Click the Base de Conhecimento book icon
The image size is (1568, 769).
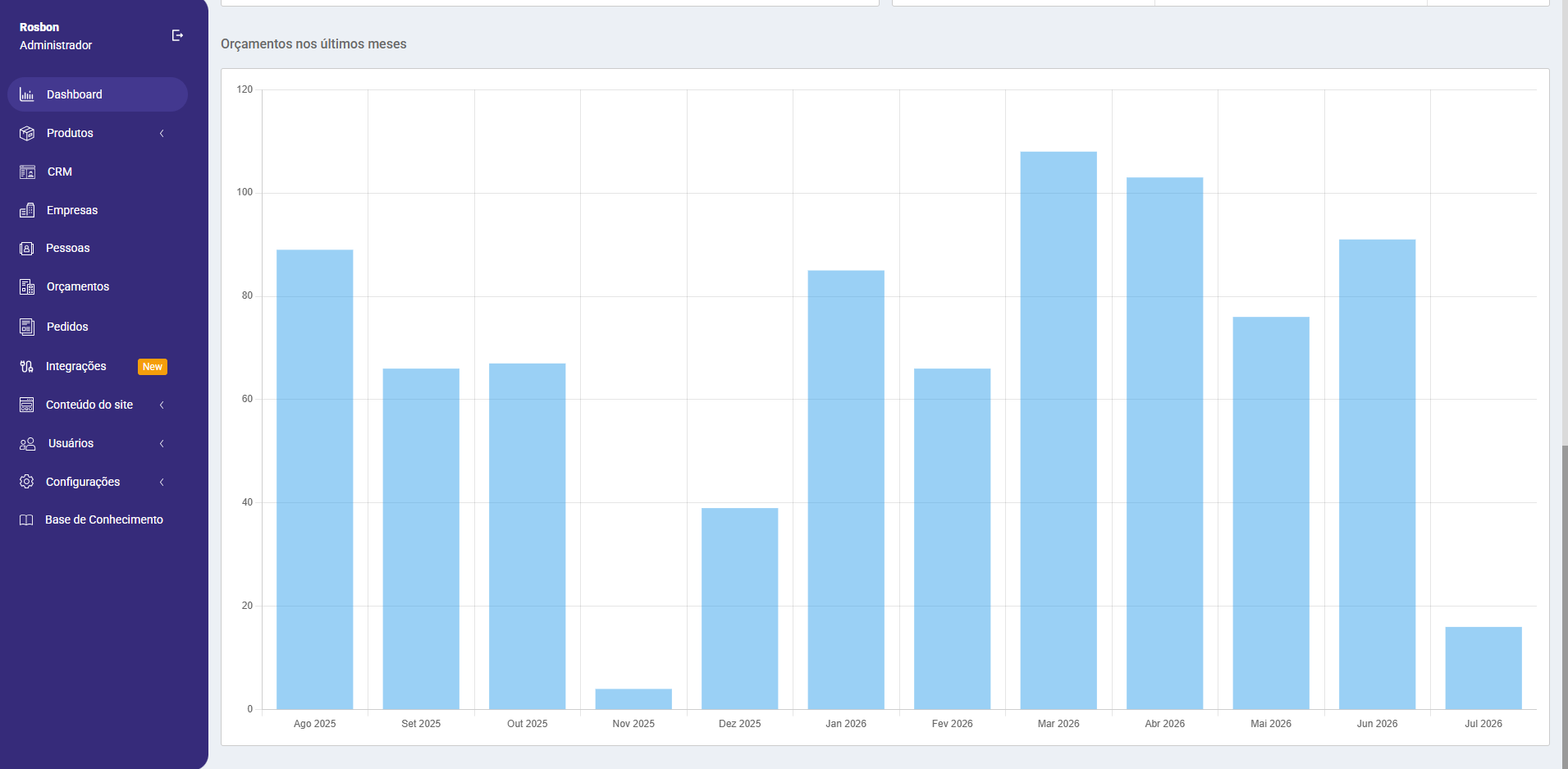click(x=26, y=520)
